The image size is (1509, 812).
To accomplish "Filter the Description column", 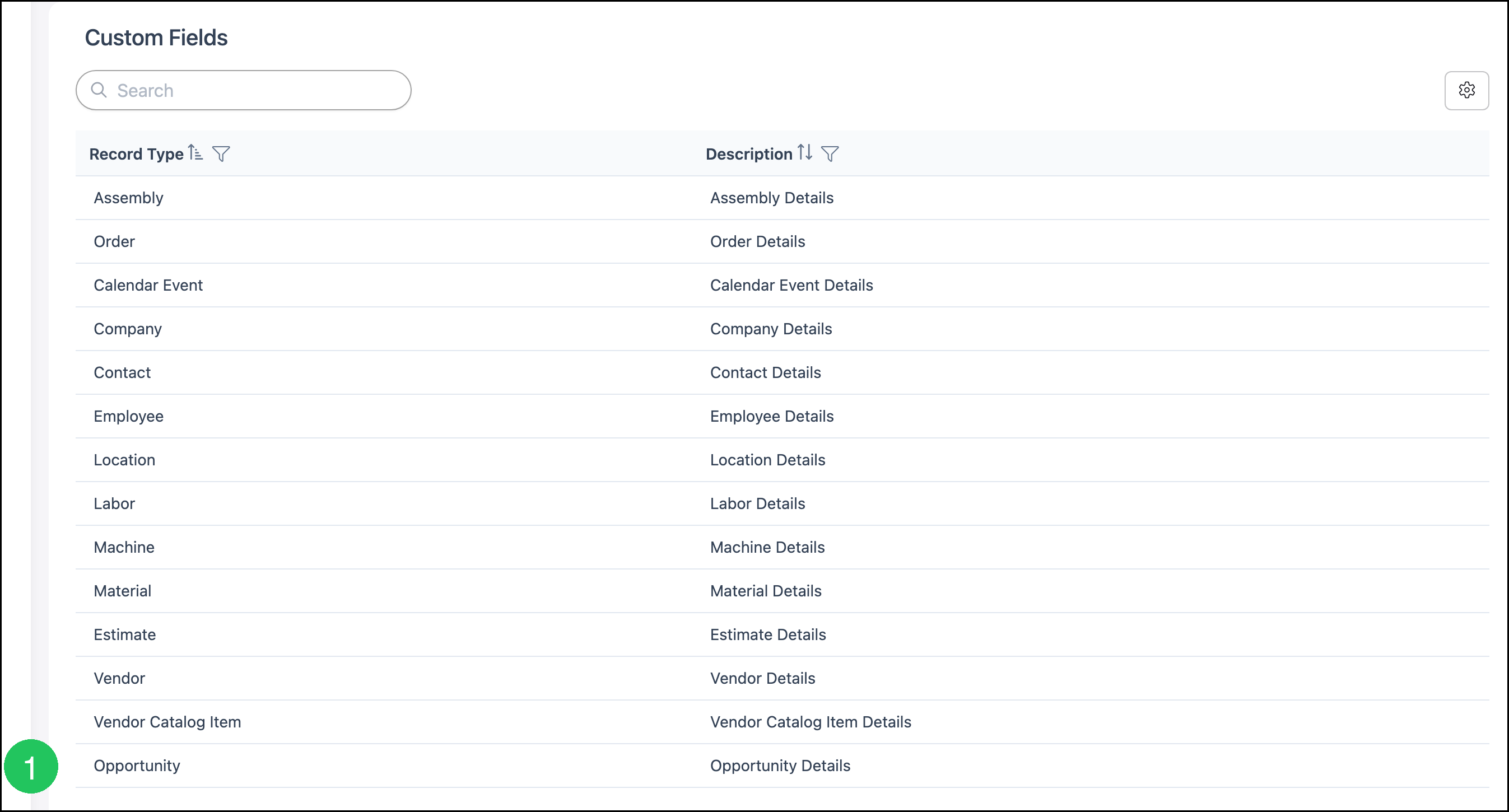I will click(830, 153).
